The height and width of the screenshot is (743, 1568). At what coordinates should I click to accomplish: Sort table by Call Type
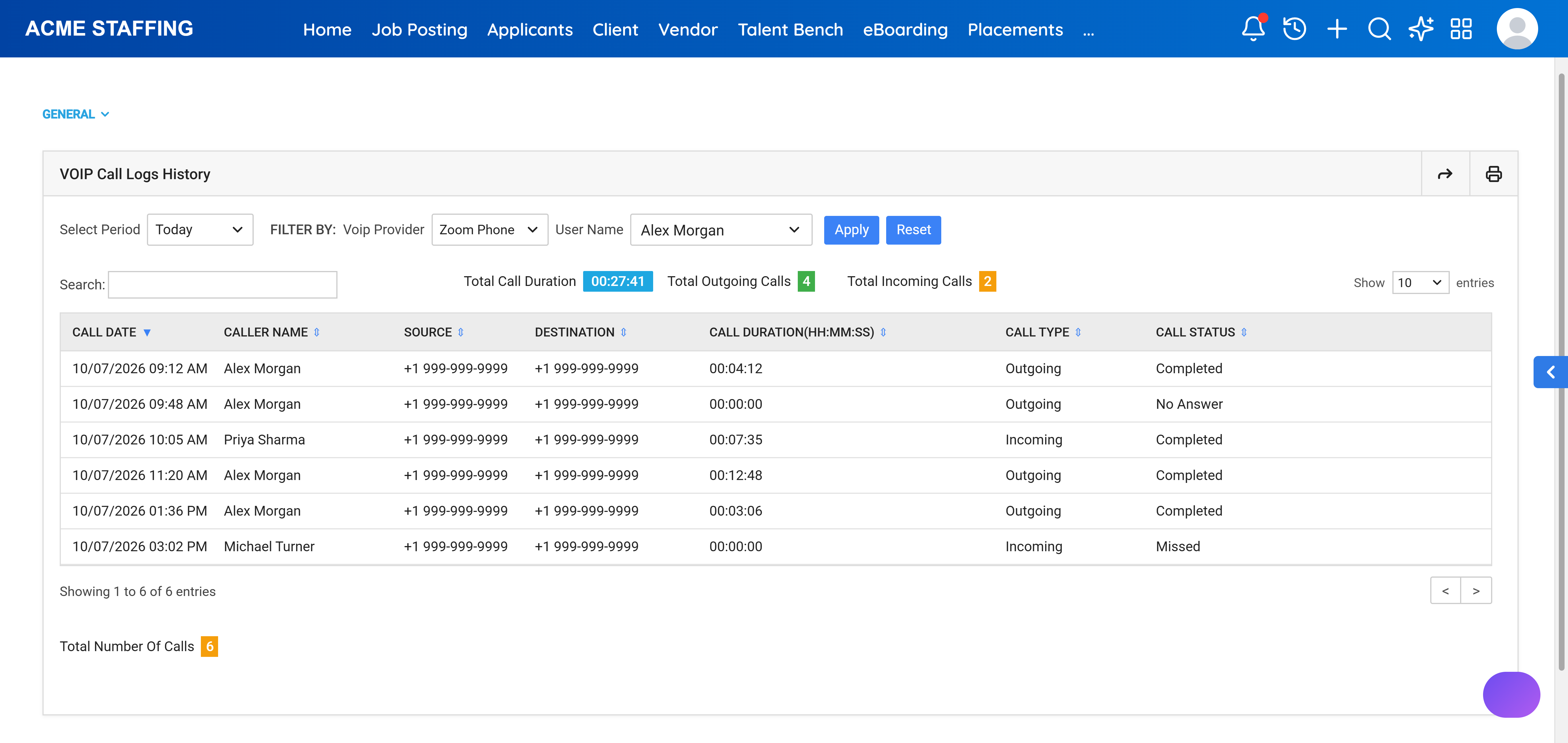pos(1078,332)
